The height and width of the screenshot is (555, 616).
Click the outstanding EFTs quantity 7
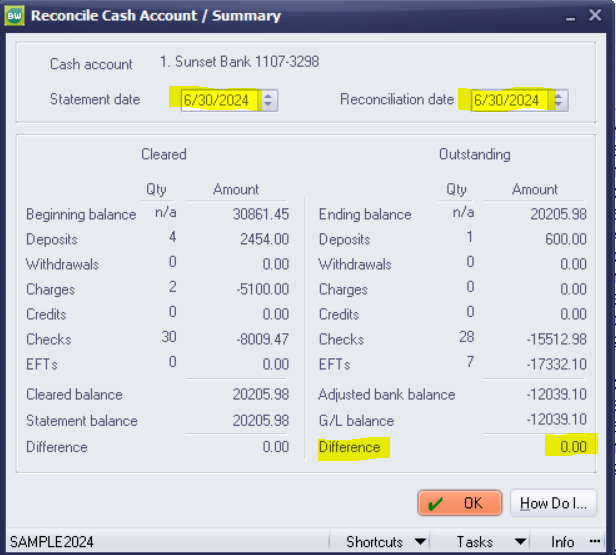pyautogui.click(x=470, y=362)
